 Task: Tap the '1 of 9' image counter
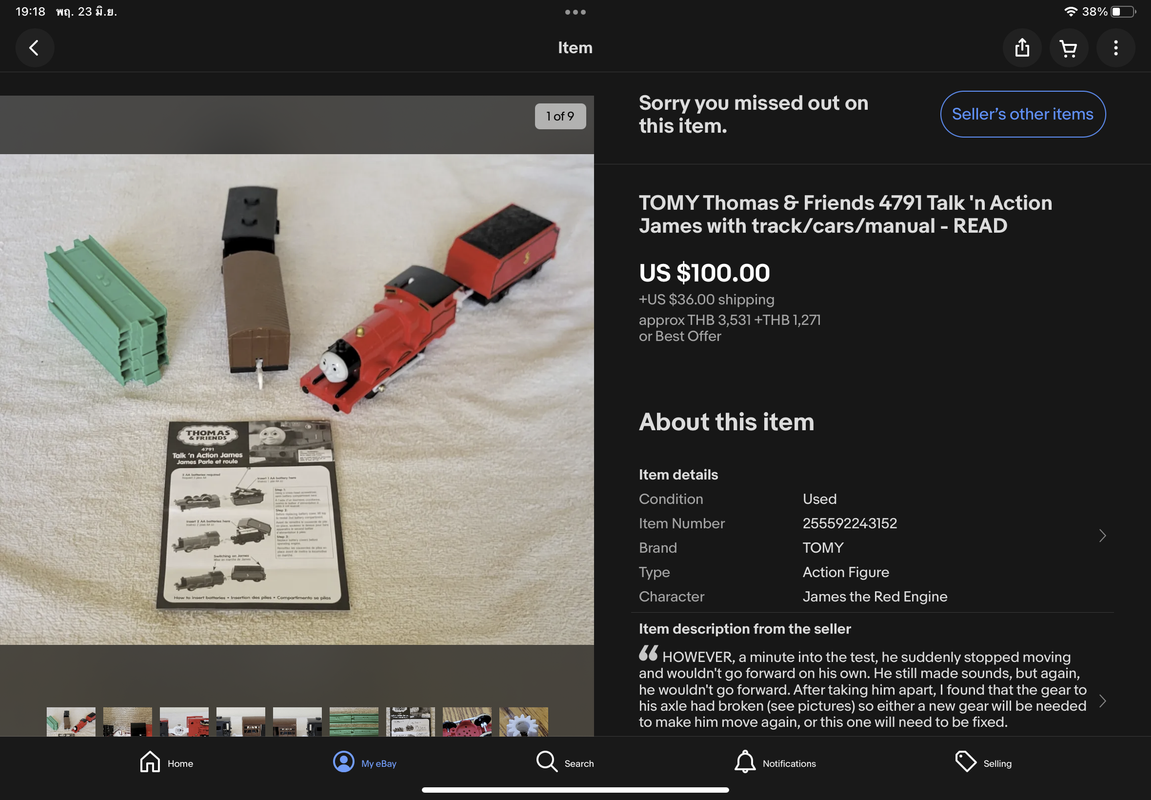tap(560, 116)
